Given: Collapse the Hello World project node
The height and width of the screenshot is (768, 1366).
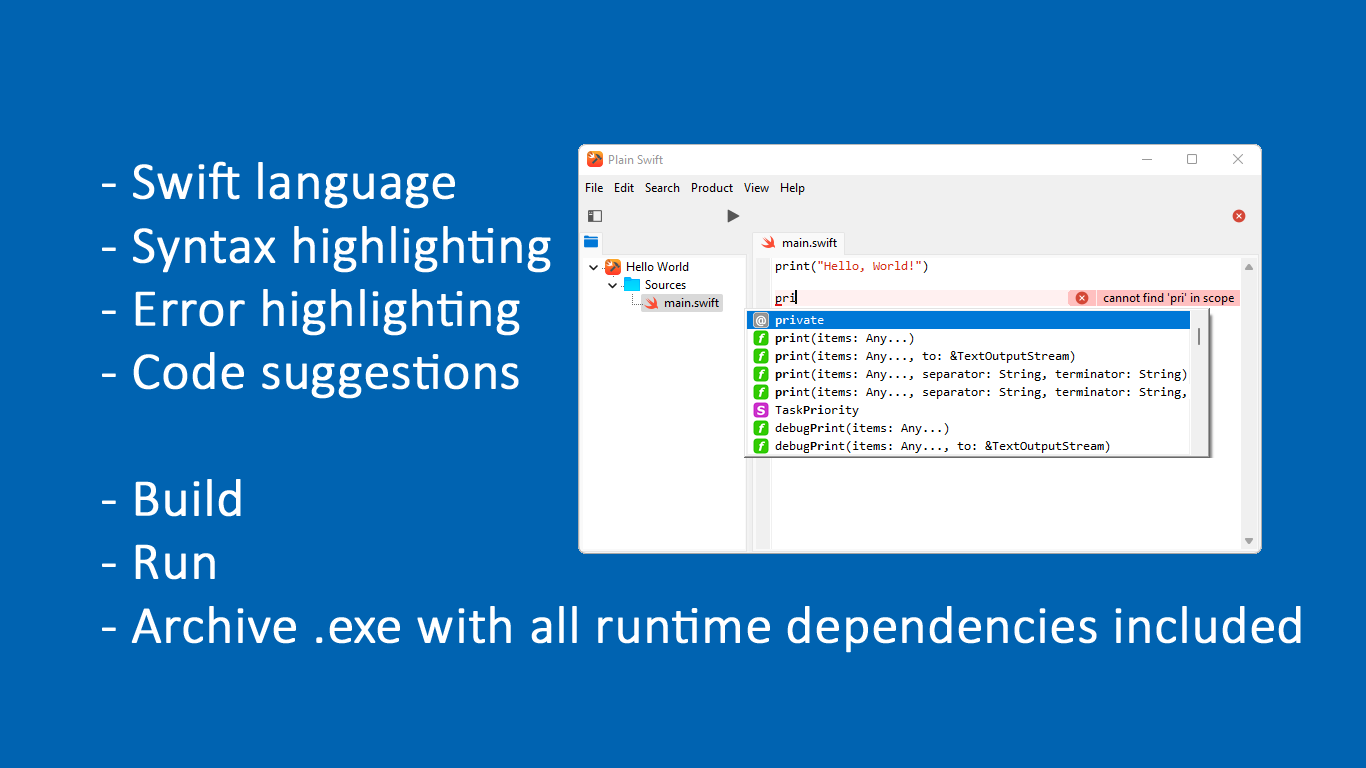Looking at the screenshot, I should [x=593, y=267].
